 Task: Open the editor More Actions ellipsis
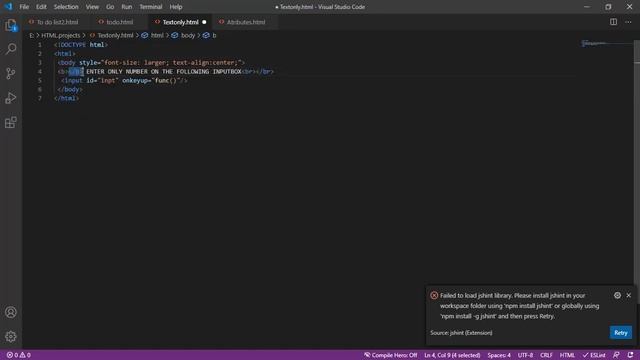click(x=628, y=22)
